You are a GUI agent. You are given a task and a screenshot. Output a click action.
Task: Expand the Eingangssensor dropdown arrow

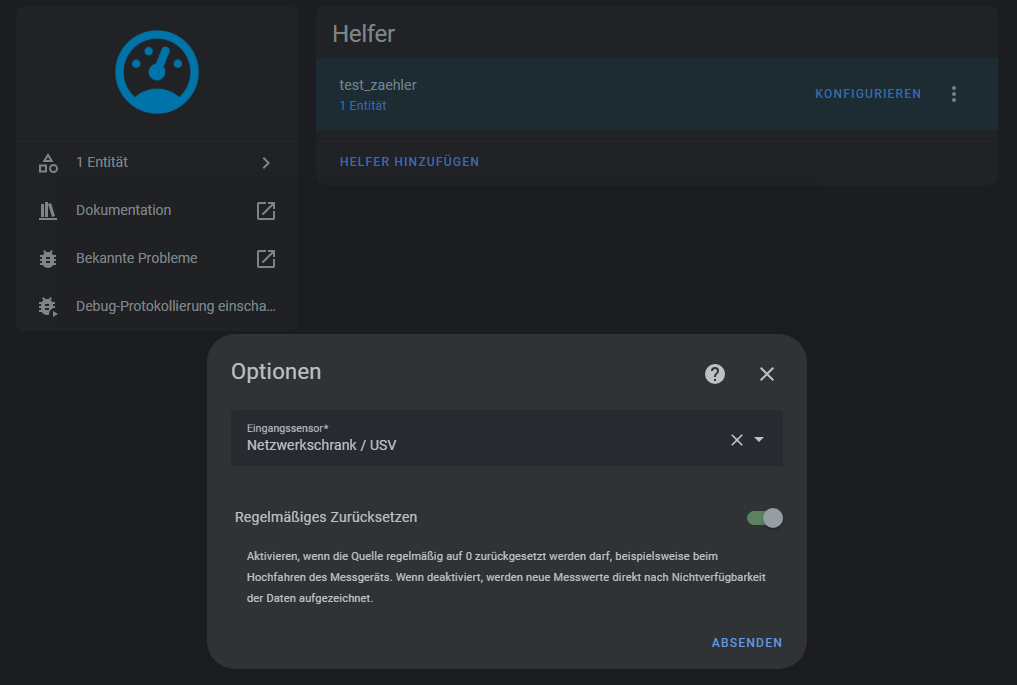click(x=759, y=440)
